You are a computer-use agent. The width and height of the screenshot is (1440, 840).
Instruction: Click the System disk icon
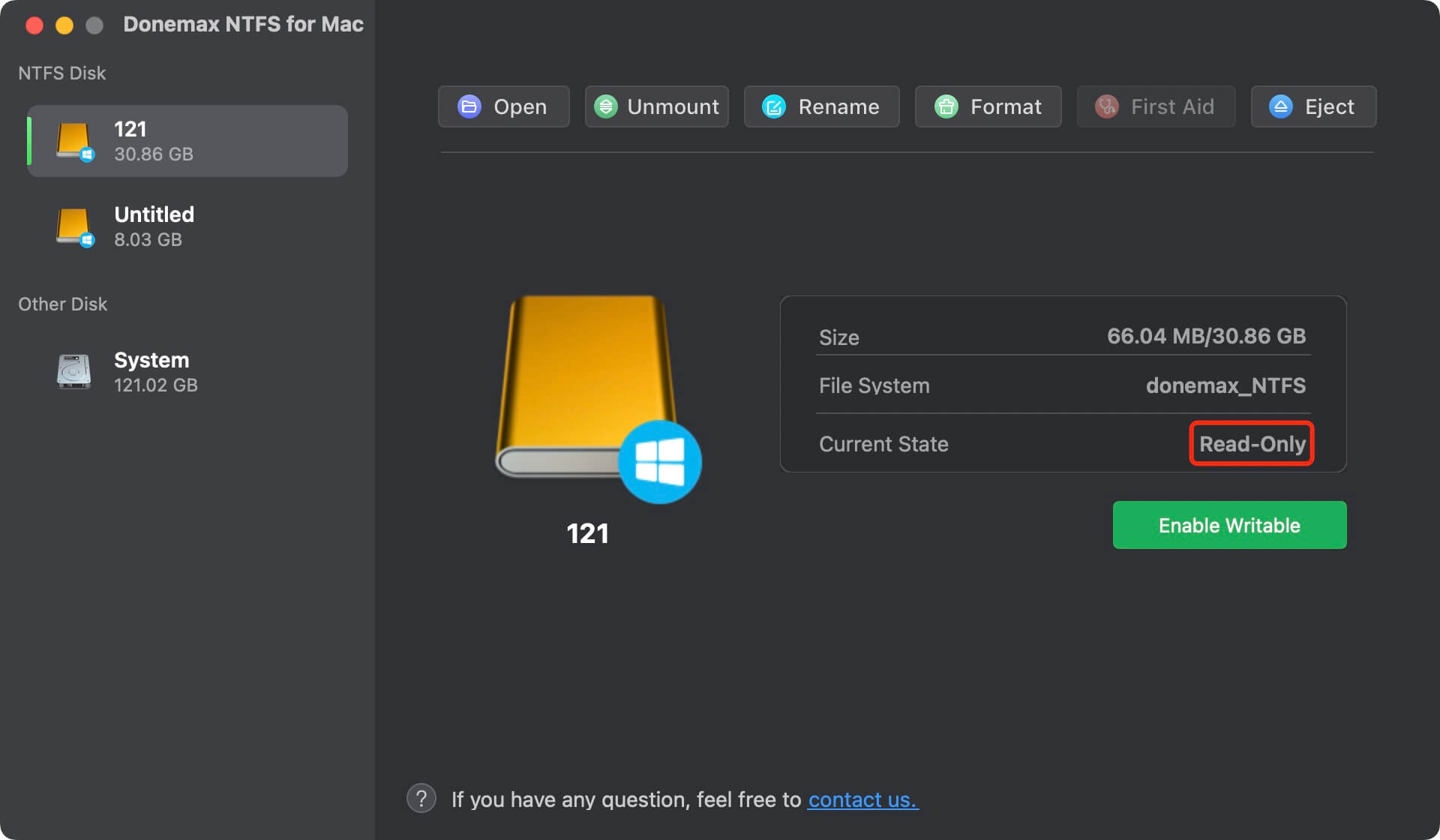coord(73,370)
